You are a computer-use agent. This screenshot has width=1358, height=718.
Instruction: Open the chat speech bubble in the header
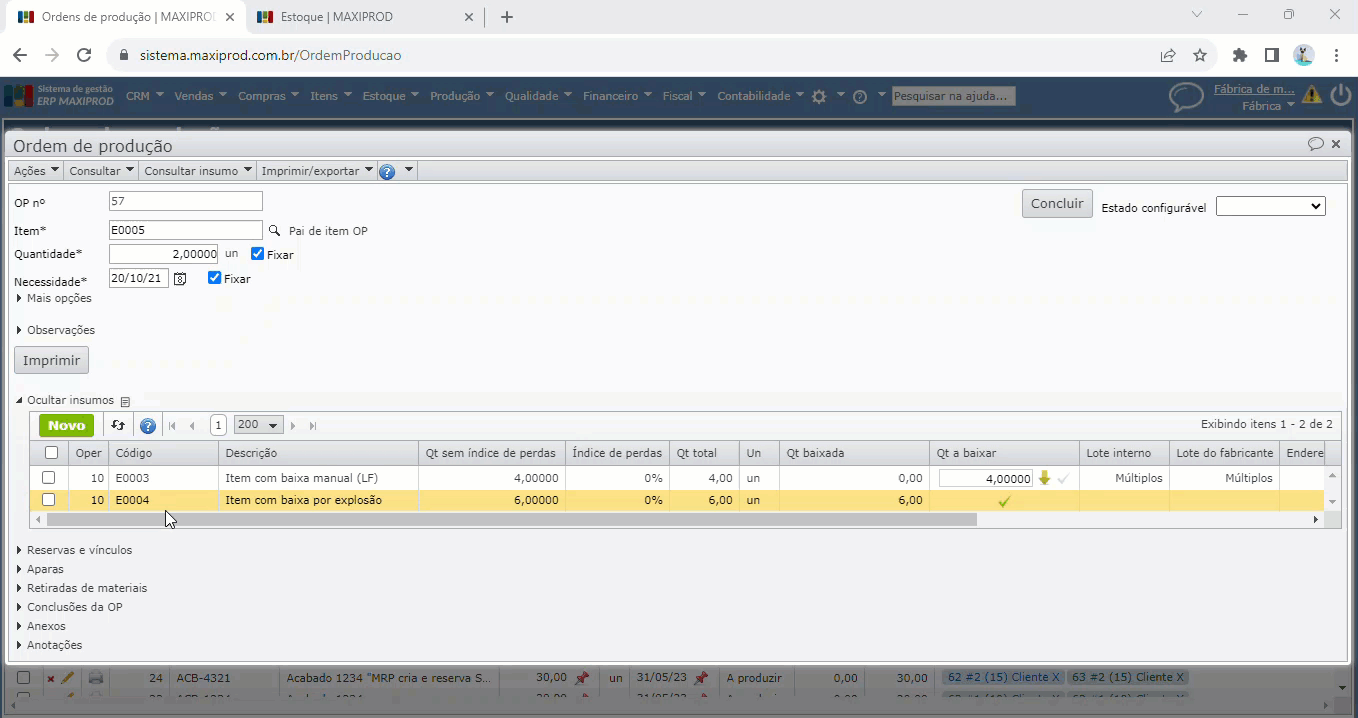point(1186,96)
